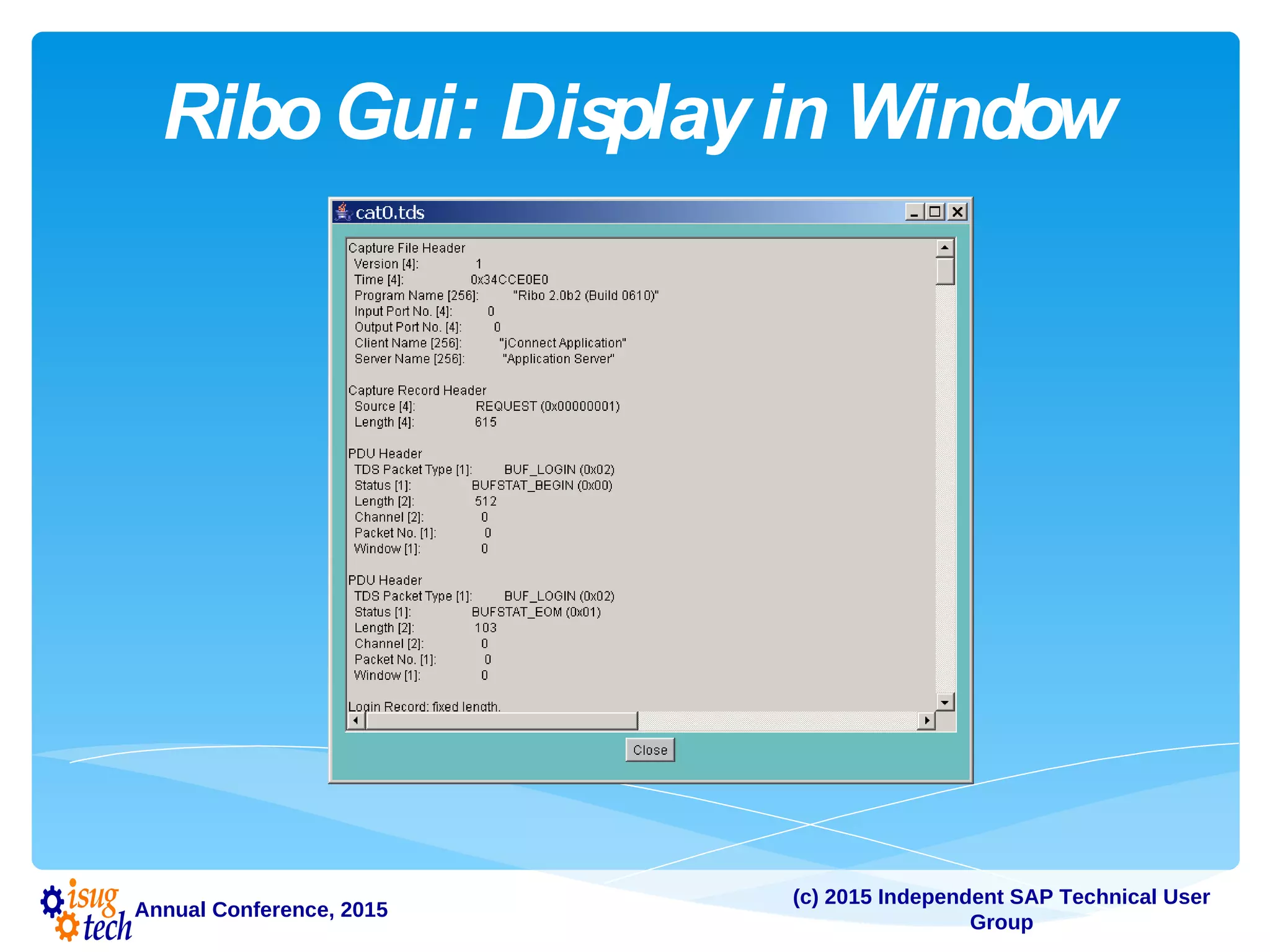Click the "(c) 2015 Independent SAP Technical User Group" text
This screenshot has height=952, width=1270.
click(1001, 909)
